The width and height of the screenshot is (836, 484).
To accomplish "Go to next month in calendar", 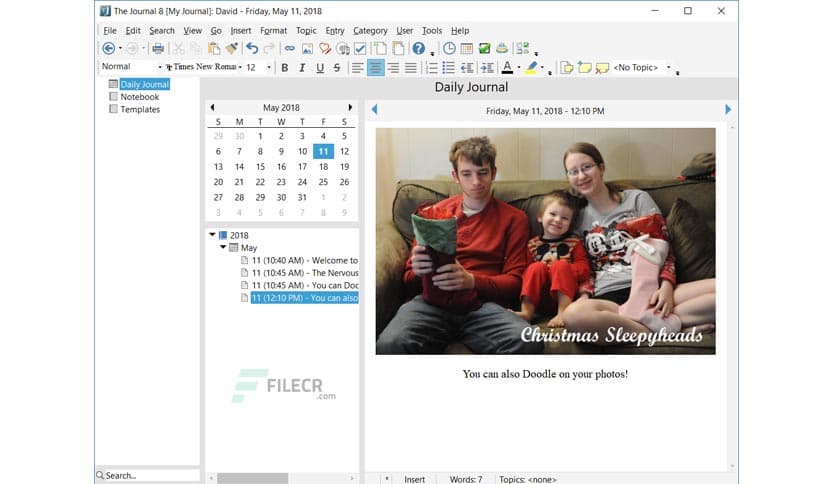I will (x=350, y=107).
